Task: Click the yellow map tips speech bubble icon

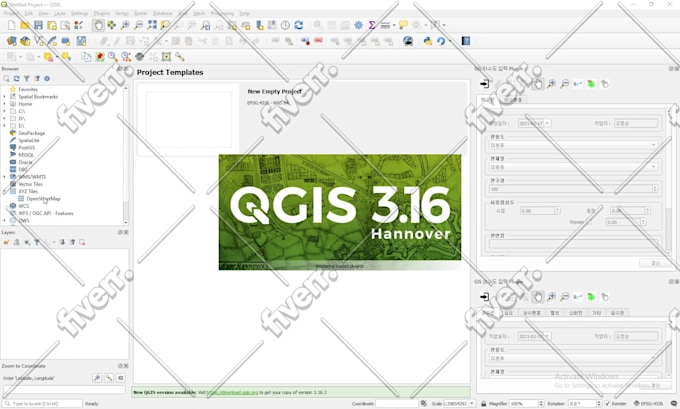Action: pos(403,25)
